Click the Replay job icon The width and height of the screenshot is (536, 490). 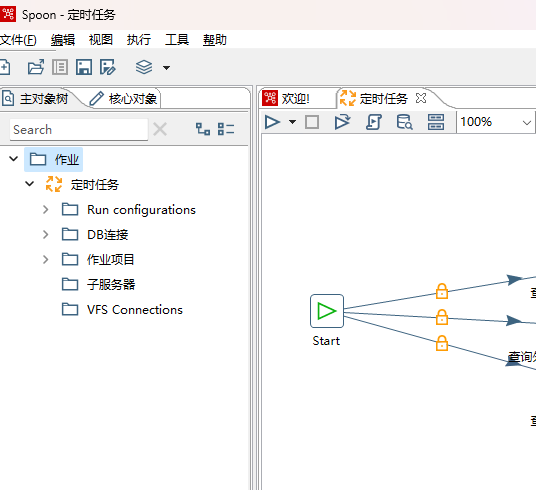coord(343,122)
